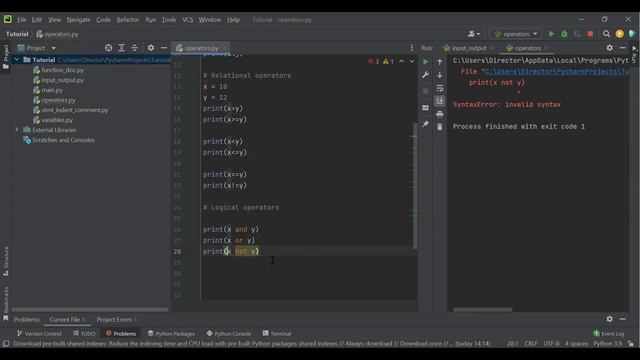Open the Navigate menu
The height and width of the screenshot is (360, 640).
click(78, 20)
